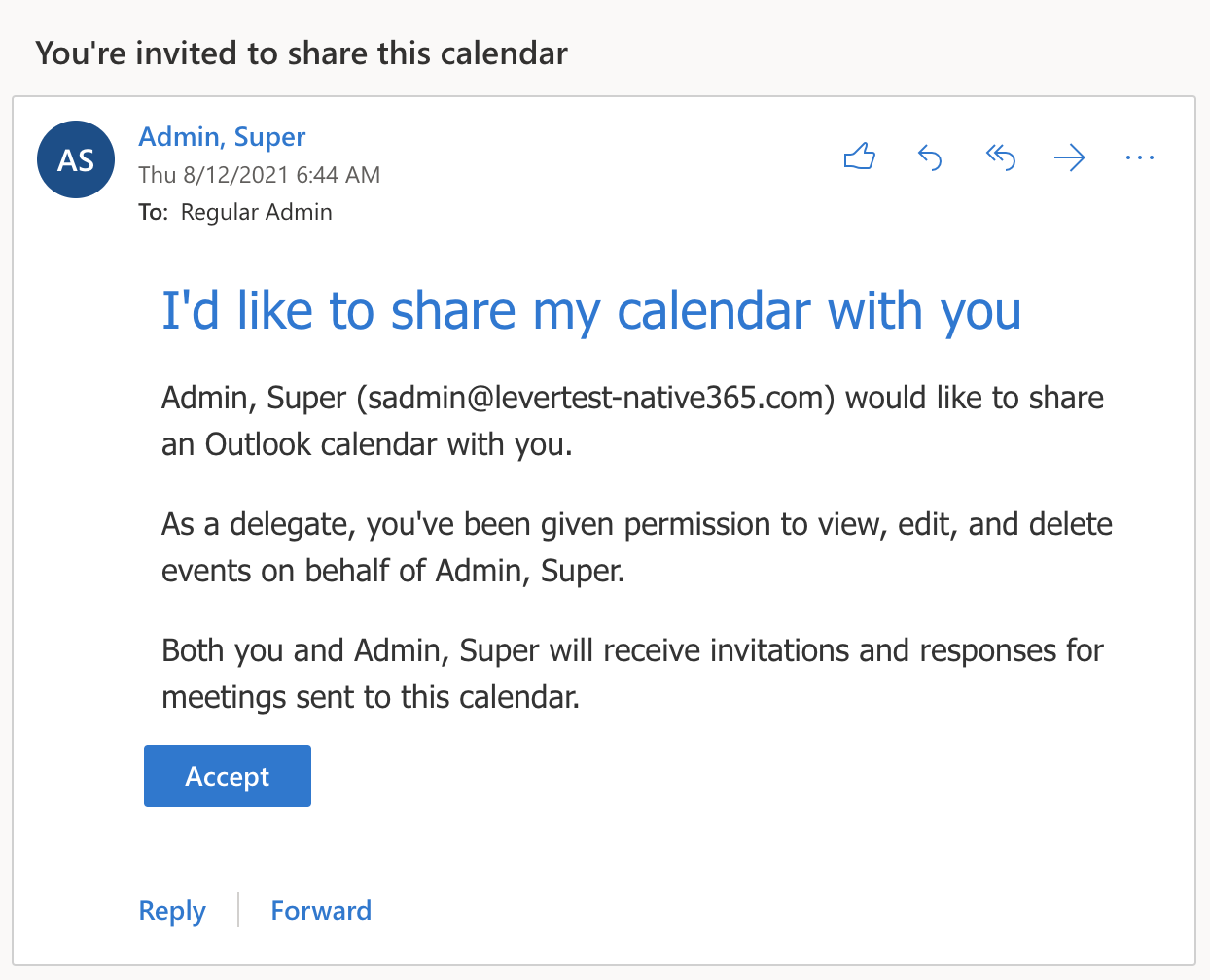Click the Reply All double-arrow control
Screen dimensions: 1210x980
pyautogui.click(x=1000, y=157)
